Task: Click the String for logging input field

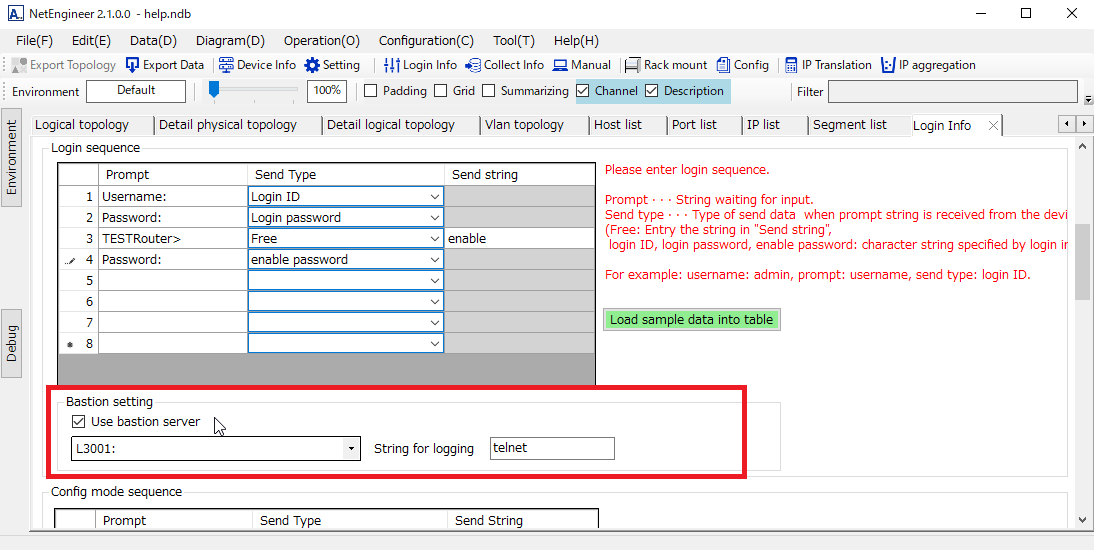Action: click(552, 448)
